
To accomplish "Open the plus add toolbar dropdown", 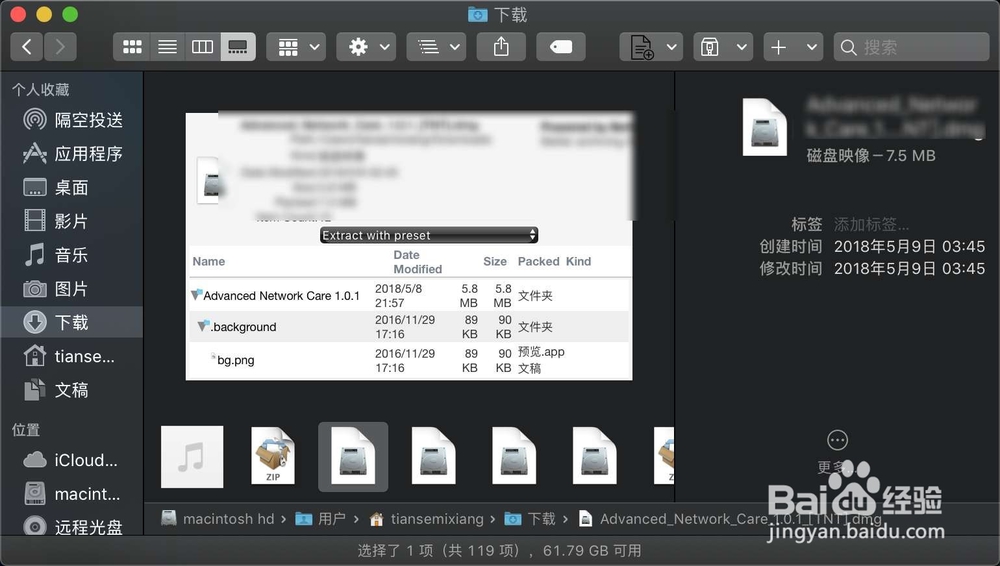I will coord(793,47).
